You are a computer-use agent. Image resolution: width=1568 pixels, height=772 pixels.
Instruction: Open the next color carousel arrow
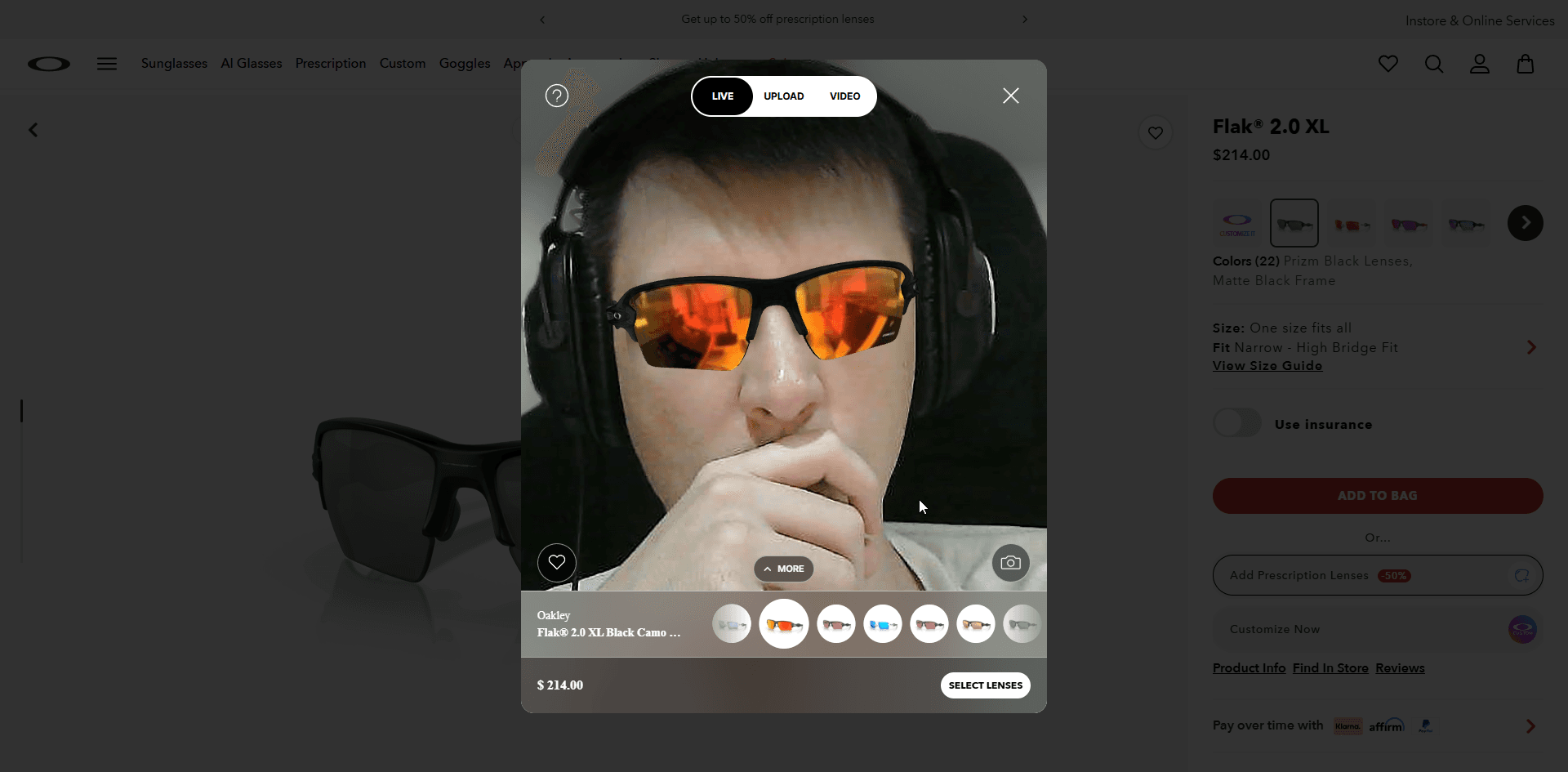tap(1525, 222)
